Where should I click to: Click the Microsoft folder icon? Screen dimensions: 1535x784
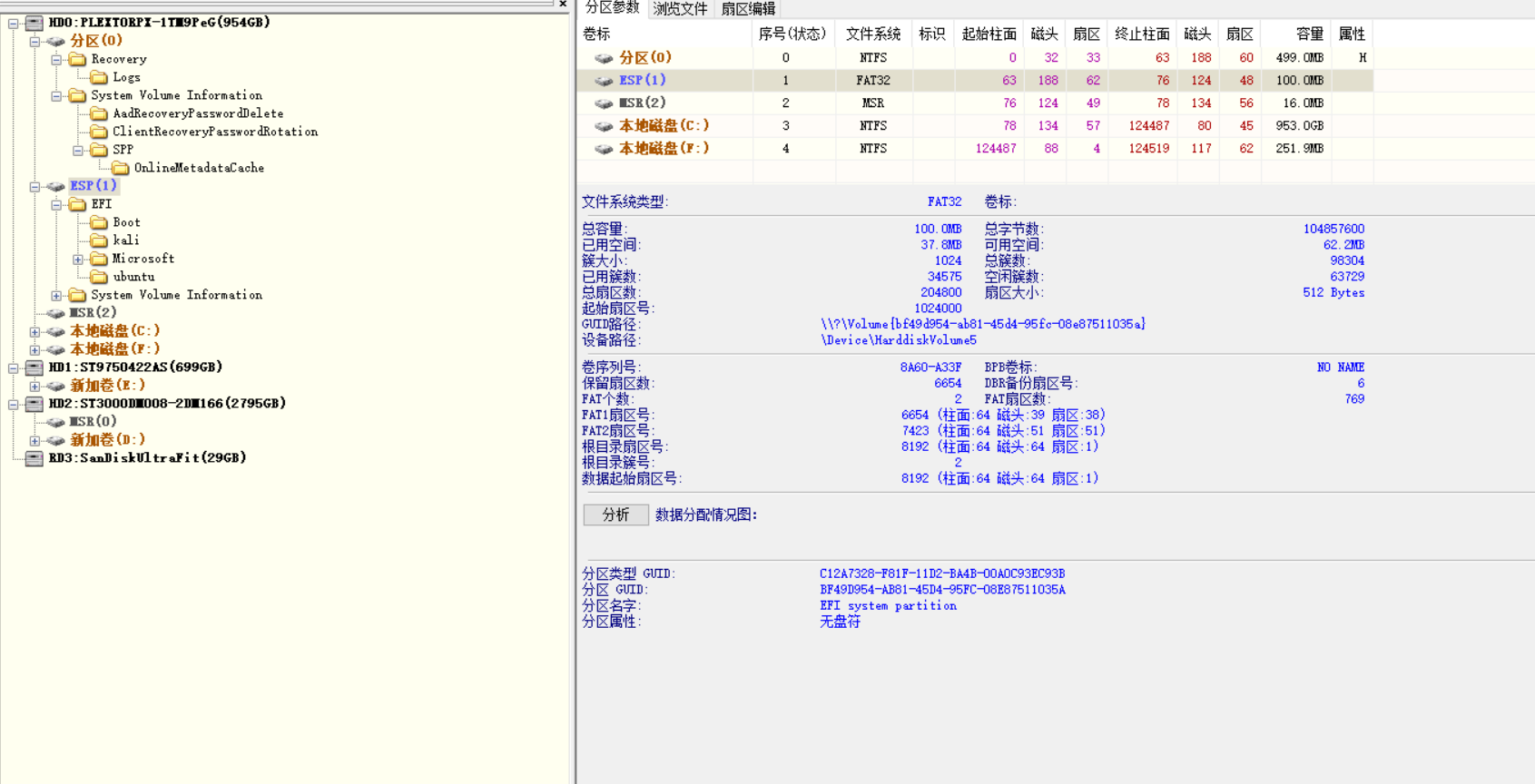point(99,259)
